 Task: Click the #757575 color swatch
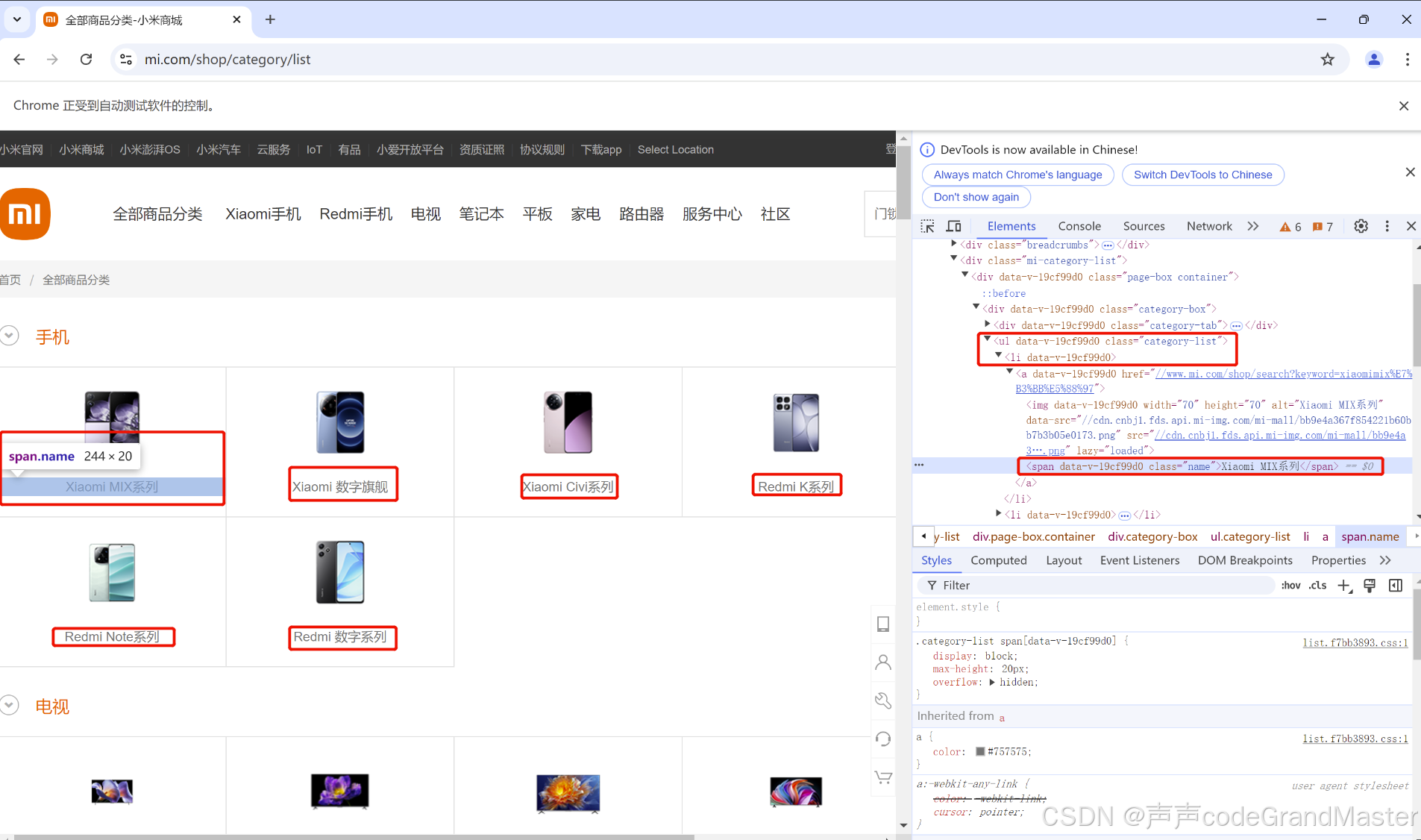[980, 751]
